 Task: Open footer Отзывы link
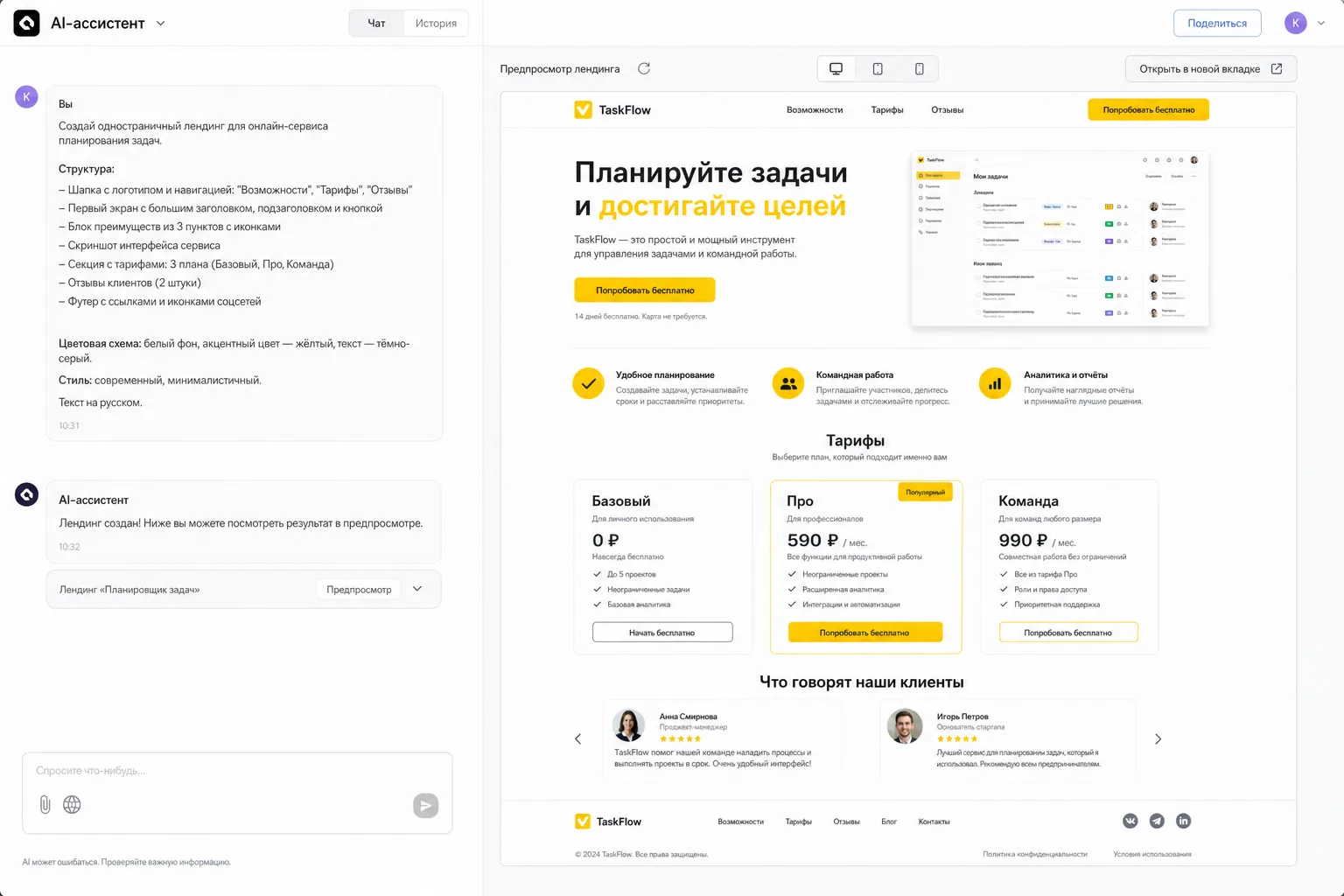click(846, 822)
